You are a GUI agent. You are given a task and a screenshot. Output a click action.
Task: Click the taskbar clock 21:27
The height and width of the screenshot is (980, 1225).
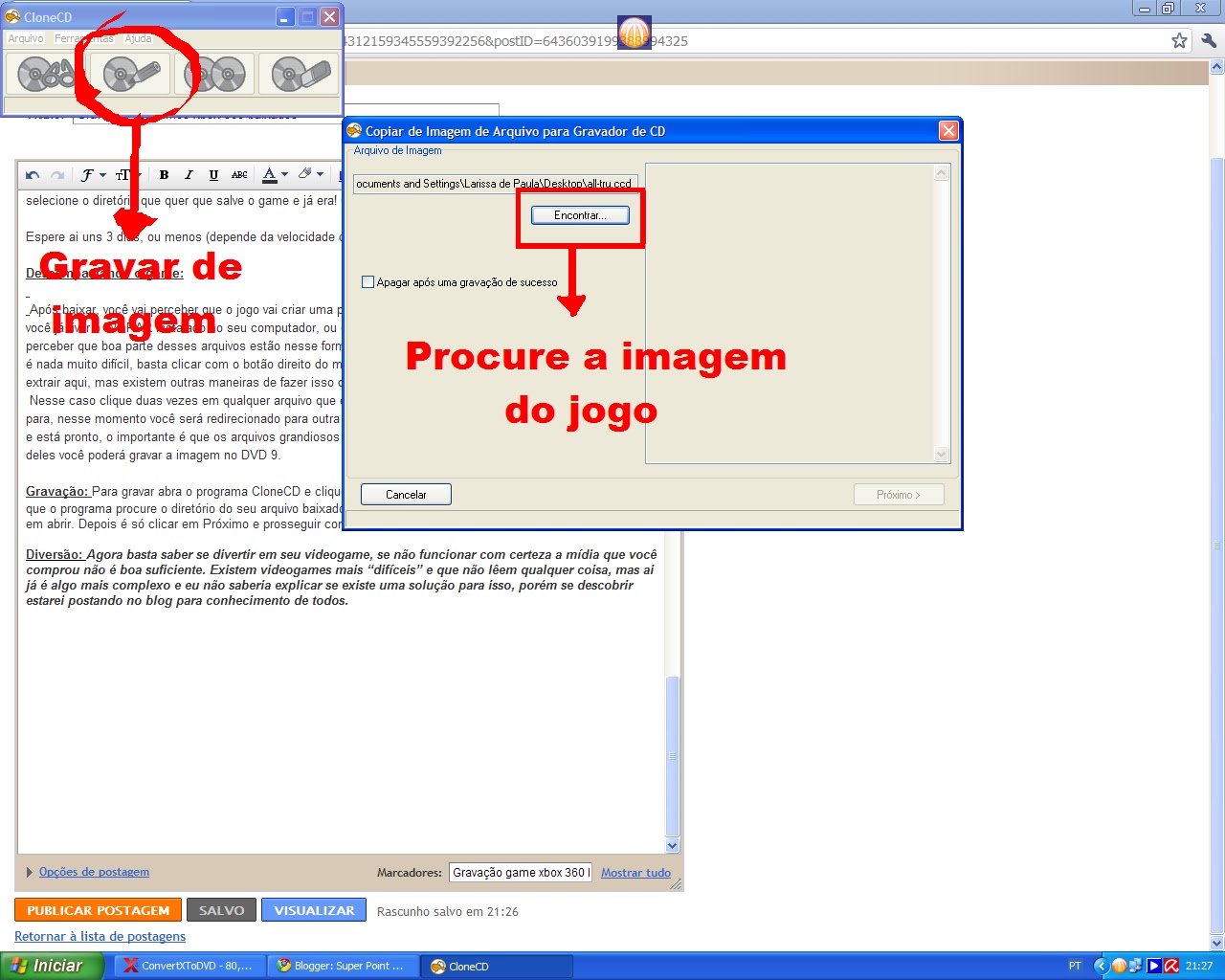click(1199, 966)
